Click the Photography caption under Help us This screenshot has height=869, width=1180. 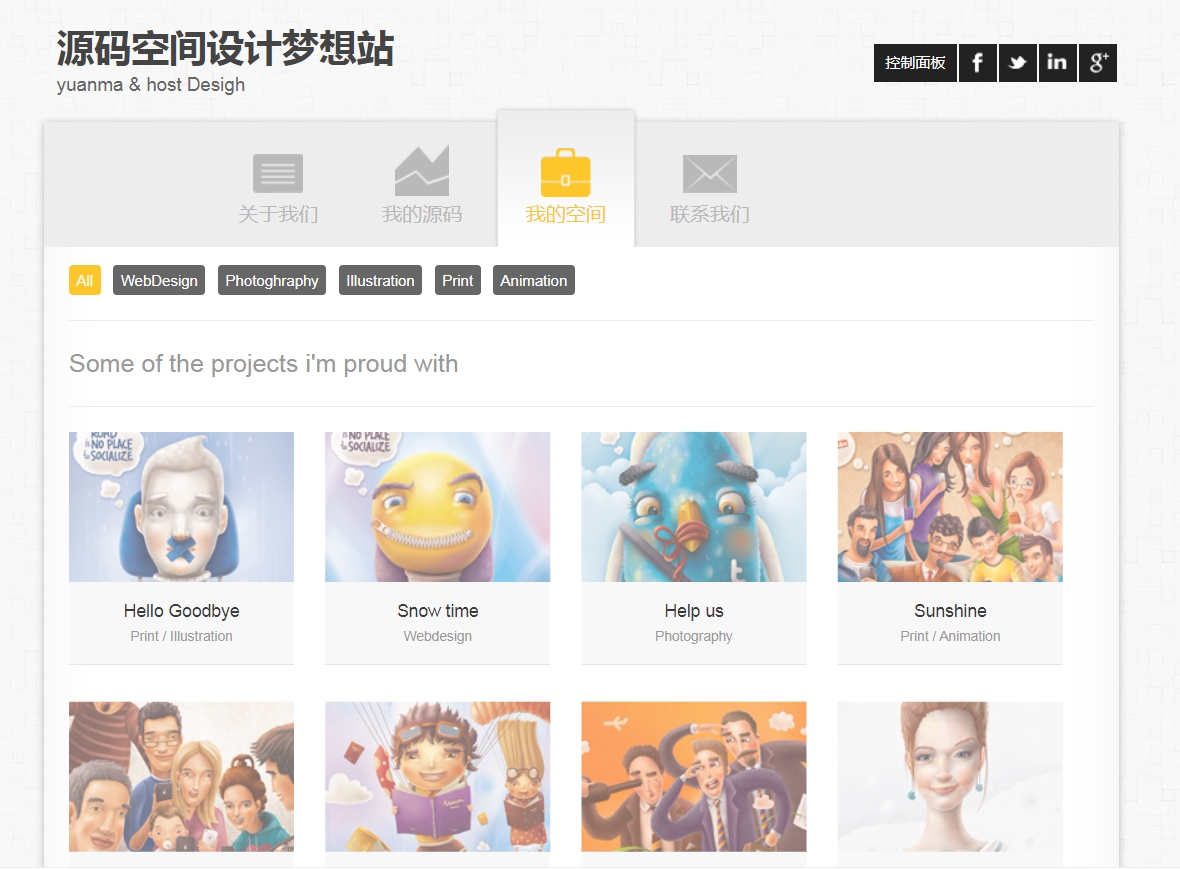pos(694,637)
